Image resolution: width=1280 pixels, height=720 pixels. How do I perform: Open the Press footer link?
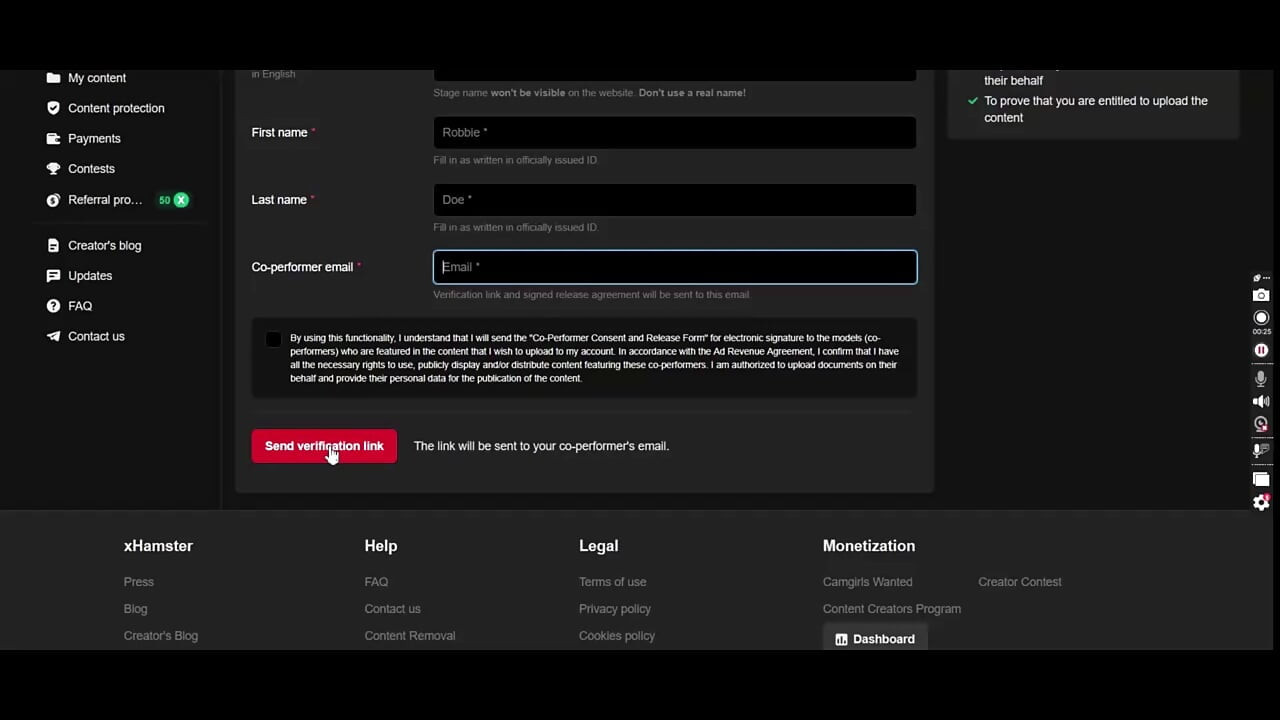click(139, 582)
